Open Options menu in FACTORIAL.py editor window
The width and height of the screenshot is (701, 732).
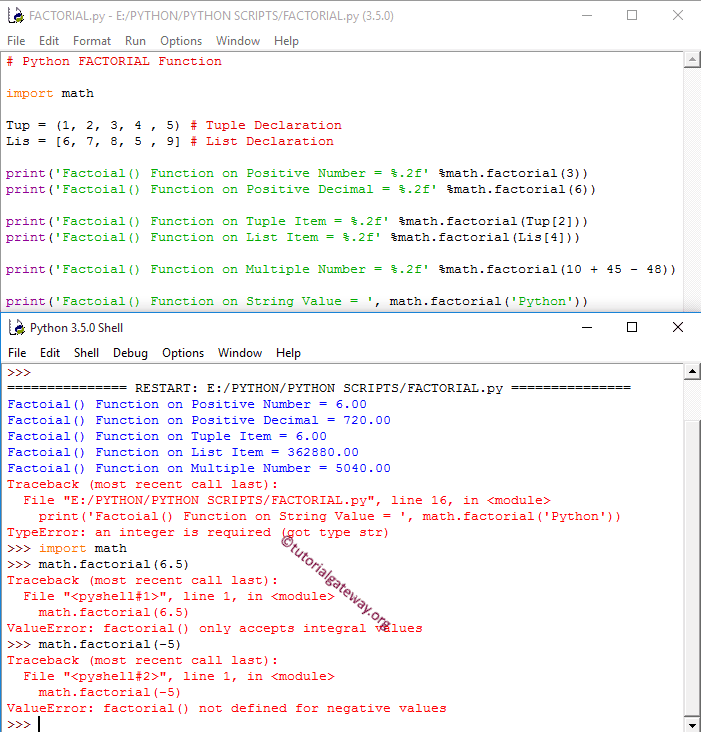pyautogui.click(x=181, y=41)
